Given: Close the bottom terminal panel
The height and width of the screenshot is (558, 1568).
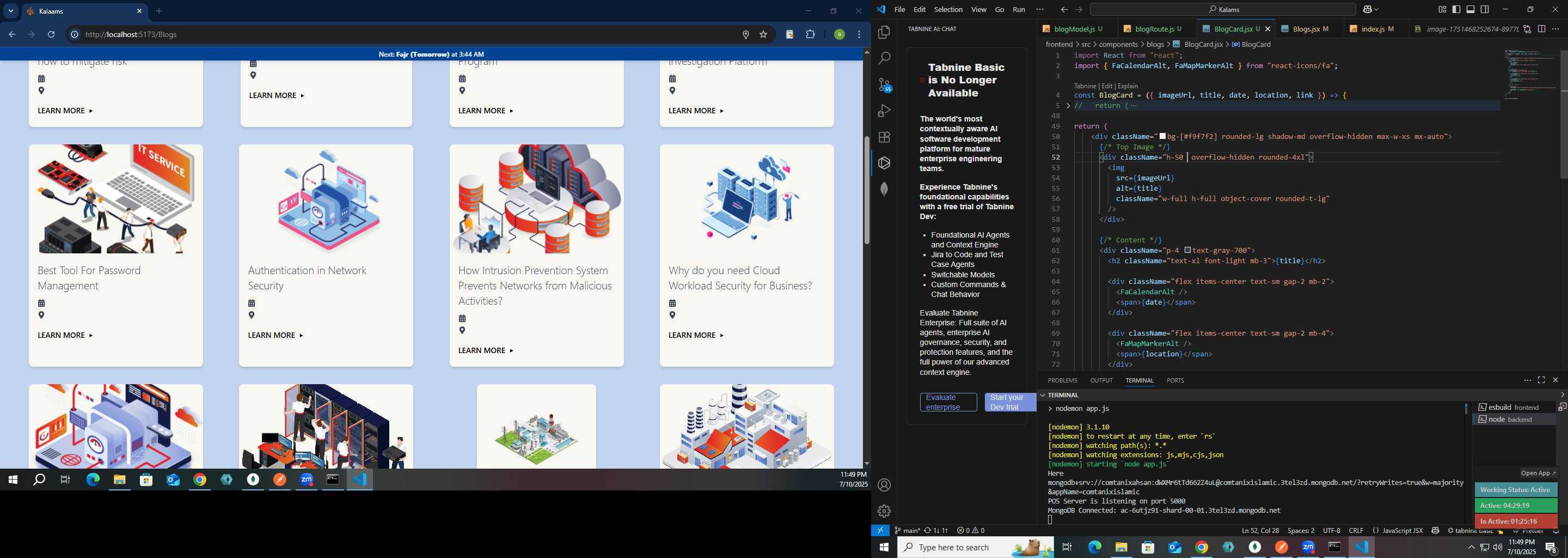Looking at the screenshot, I should pos(1555,380).
